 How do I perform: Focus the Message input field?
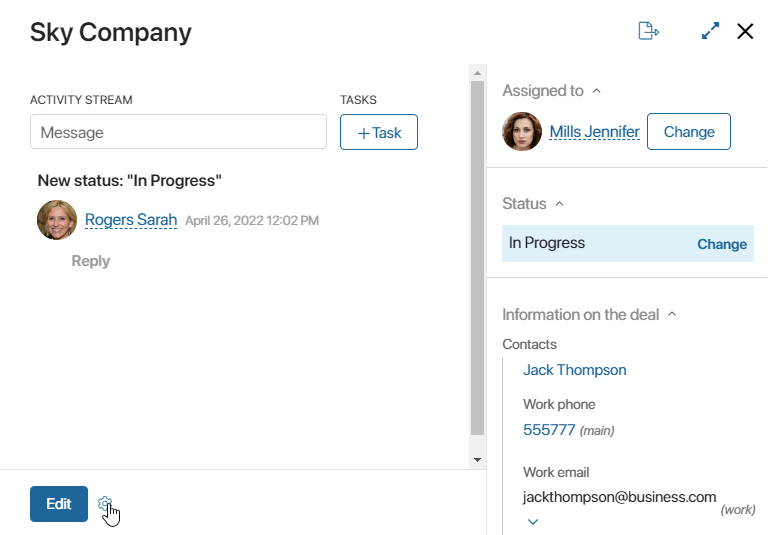178,132
